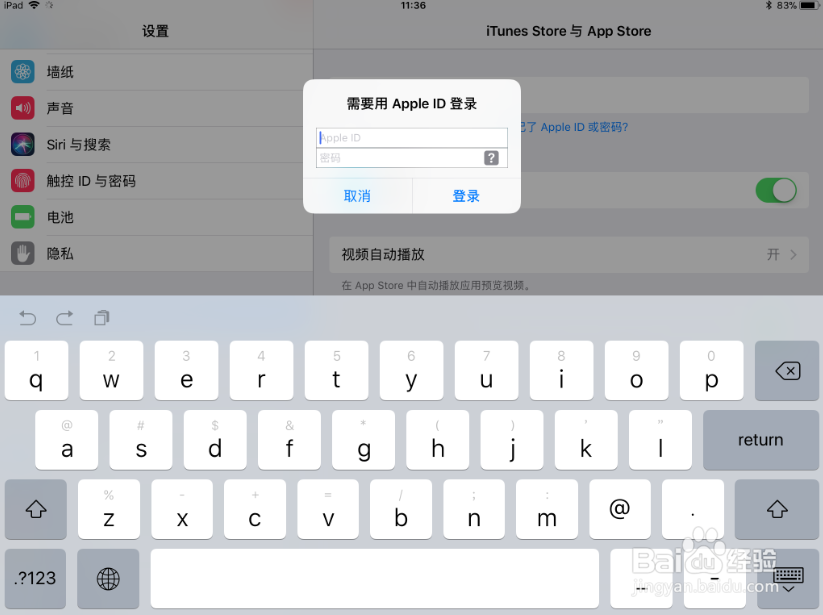Tap the b key

coord(401,509)
